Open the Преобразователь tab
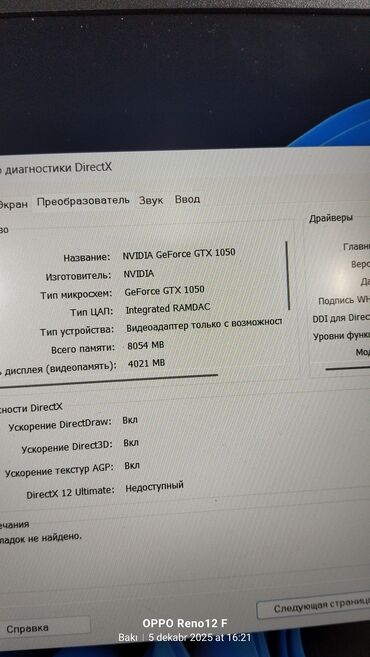The image size is (370, 657). pyautogui.click(x=83, y=201)
